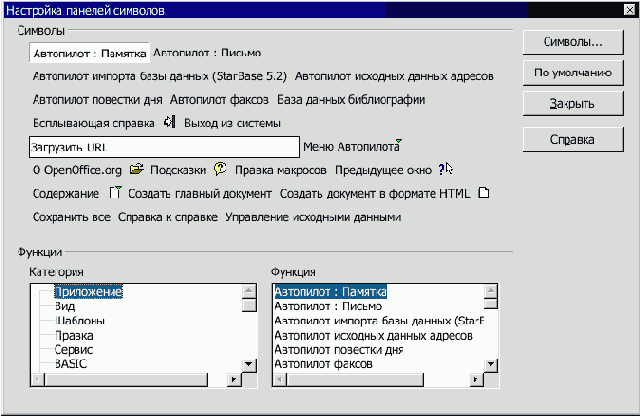Click function list scroll-left arrow
The image size is (640, 416).
point(279,380)
